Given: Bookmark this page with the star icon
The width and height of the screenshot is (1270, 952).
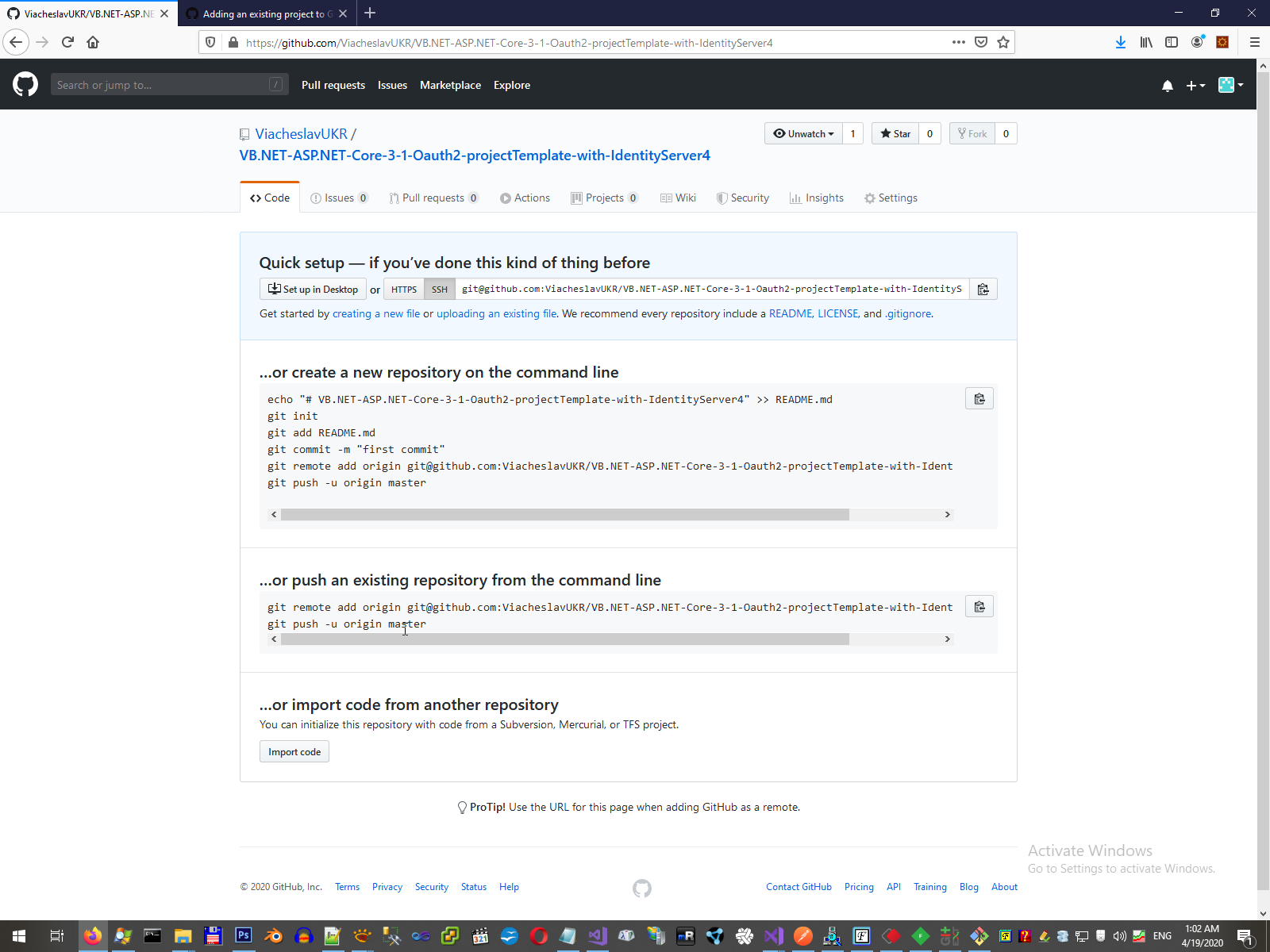Looking at the screenshot, I should 1003,42.
